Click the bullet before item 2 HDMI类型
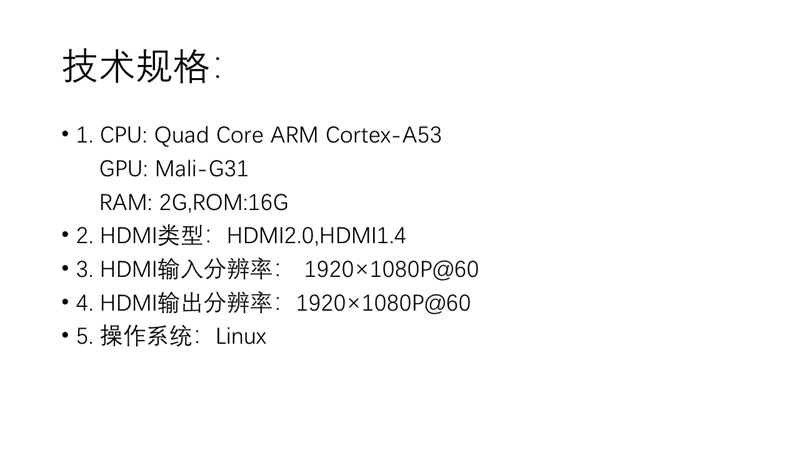 [65, 235]
